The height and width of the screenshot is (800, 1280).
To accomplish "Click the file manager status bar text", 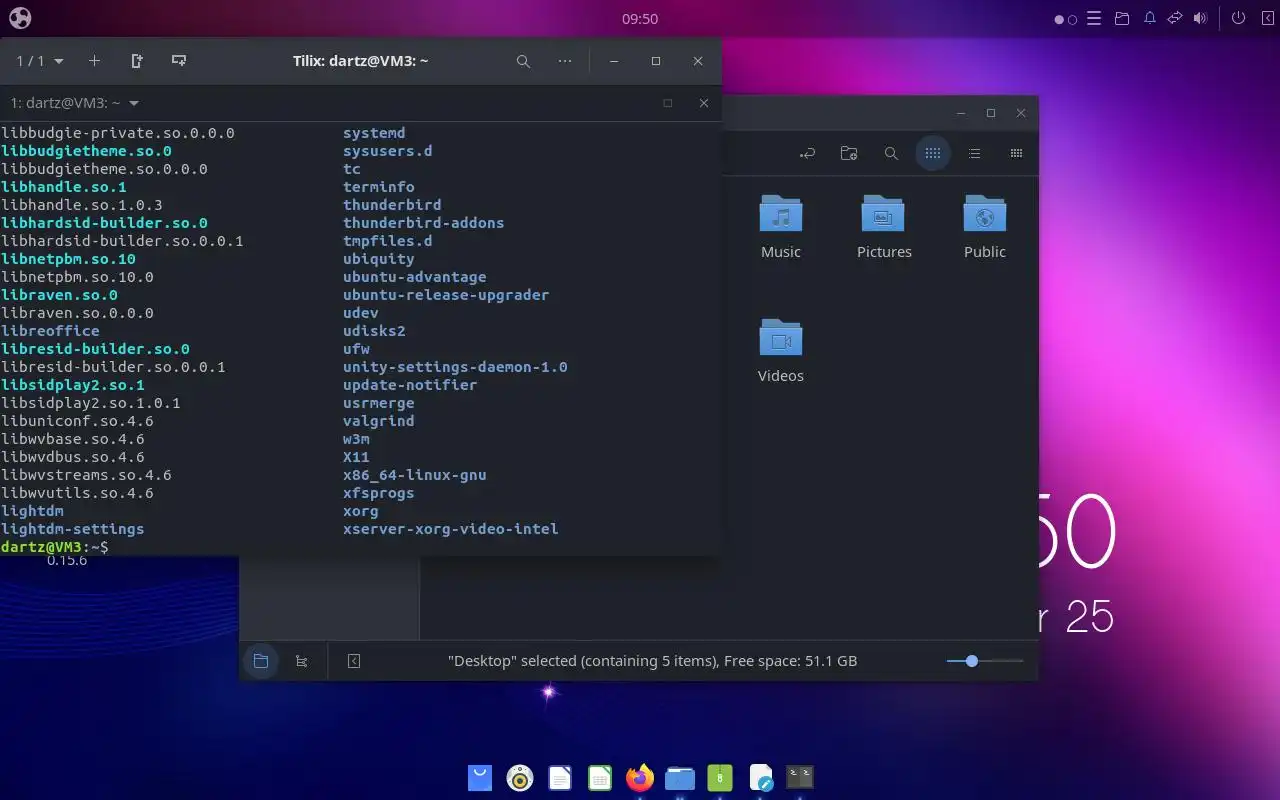I will [653, 661].
